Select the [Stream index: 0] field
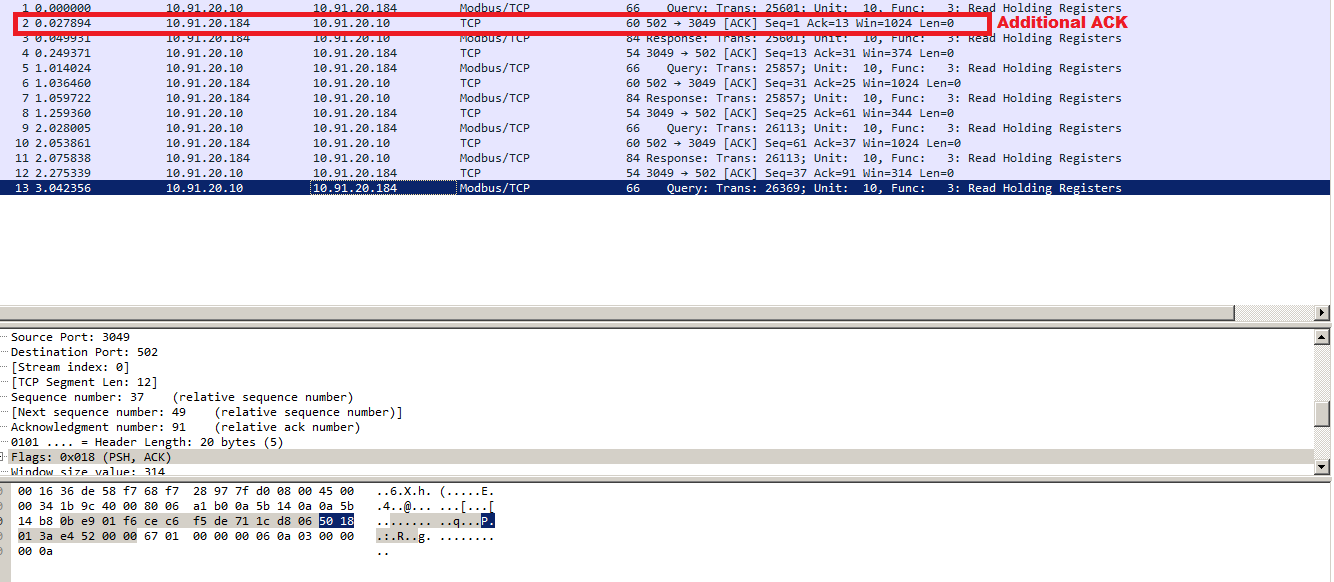The width and height of the screenshot is (1334, 582). 70,367
